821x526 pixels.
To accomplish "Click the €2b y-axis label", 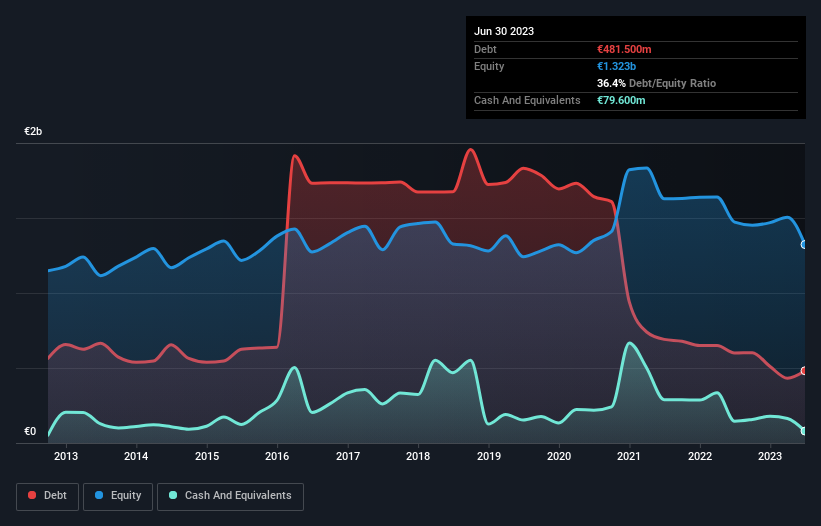I will tap(33, 131).
